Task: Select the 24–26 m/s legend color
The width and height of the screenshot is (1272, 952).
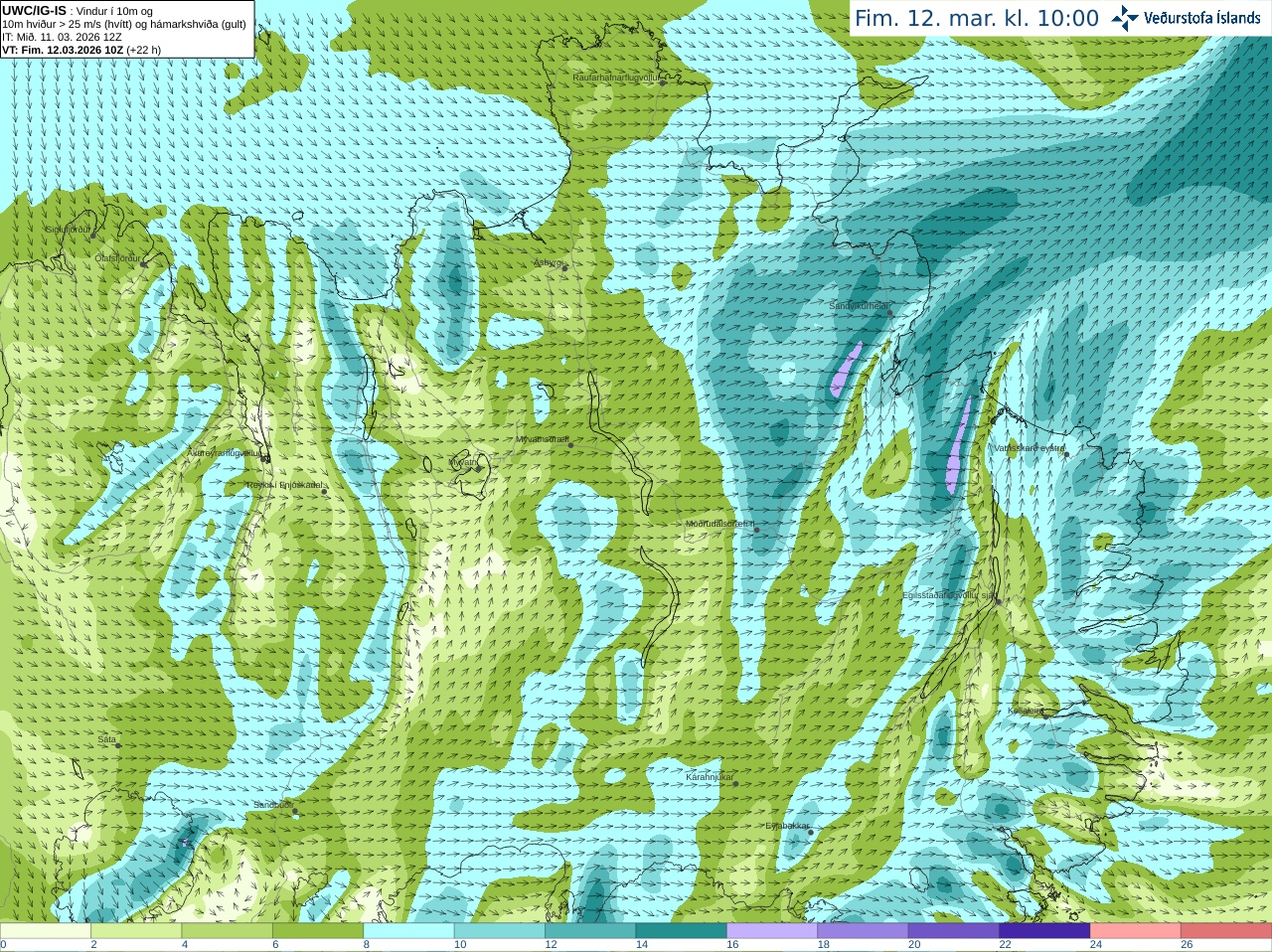Action: coord(1136,931)
